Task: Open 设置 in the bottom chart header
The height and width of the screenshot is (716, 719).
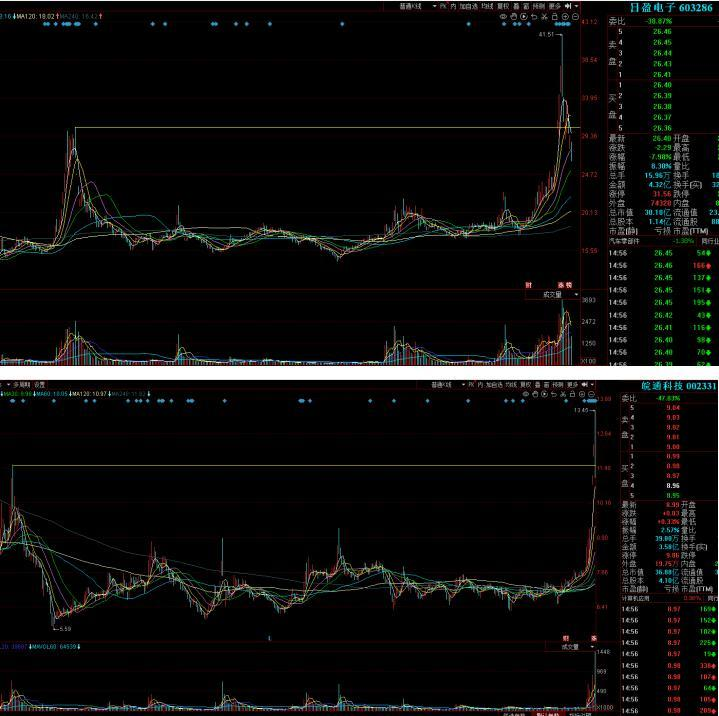Action: tap(40, 384)
